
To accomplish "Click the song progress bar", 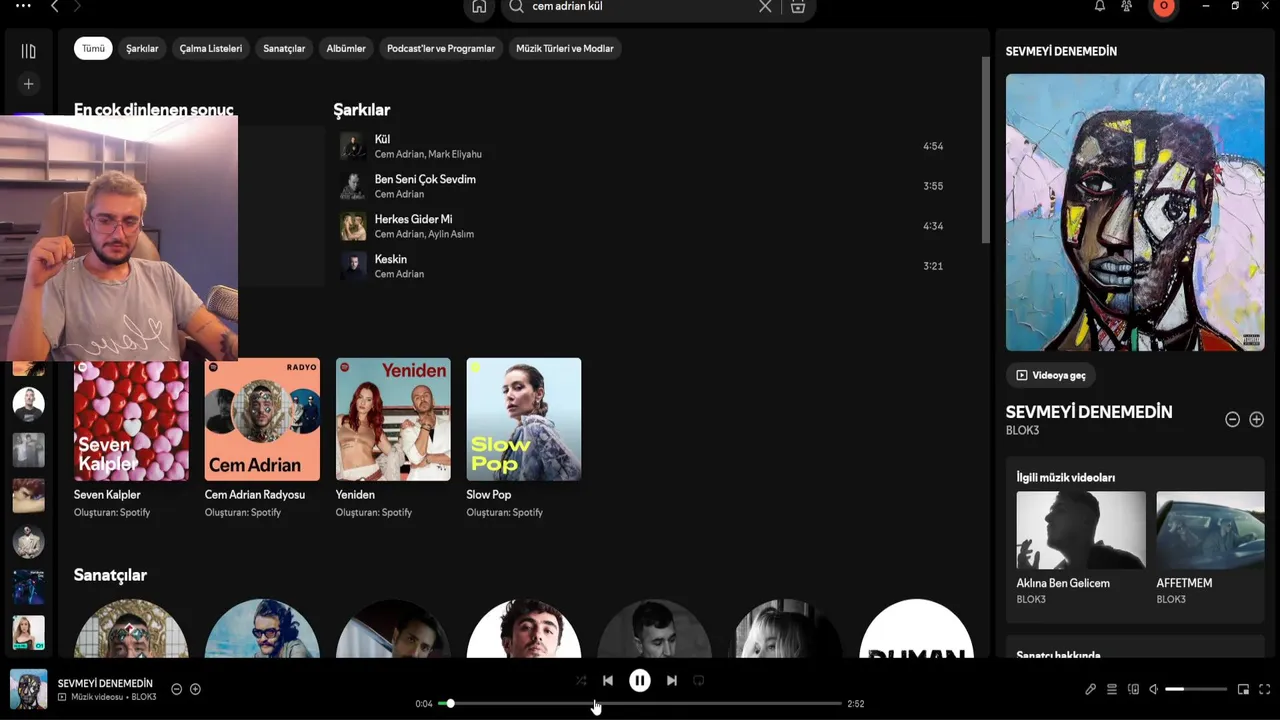I will [640, 704].
